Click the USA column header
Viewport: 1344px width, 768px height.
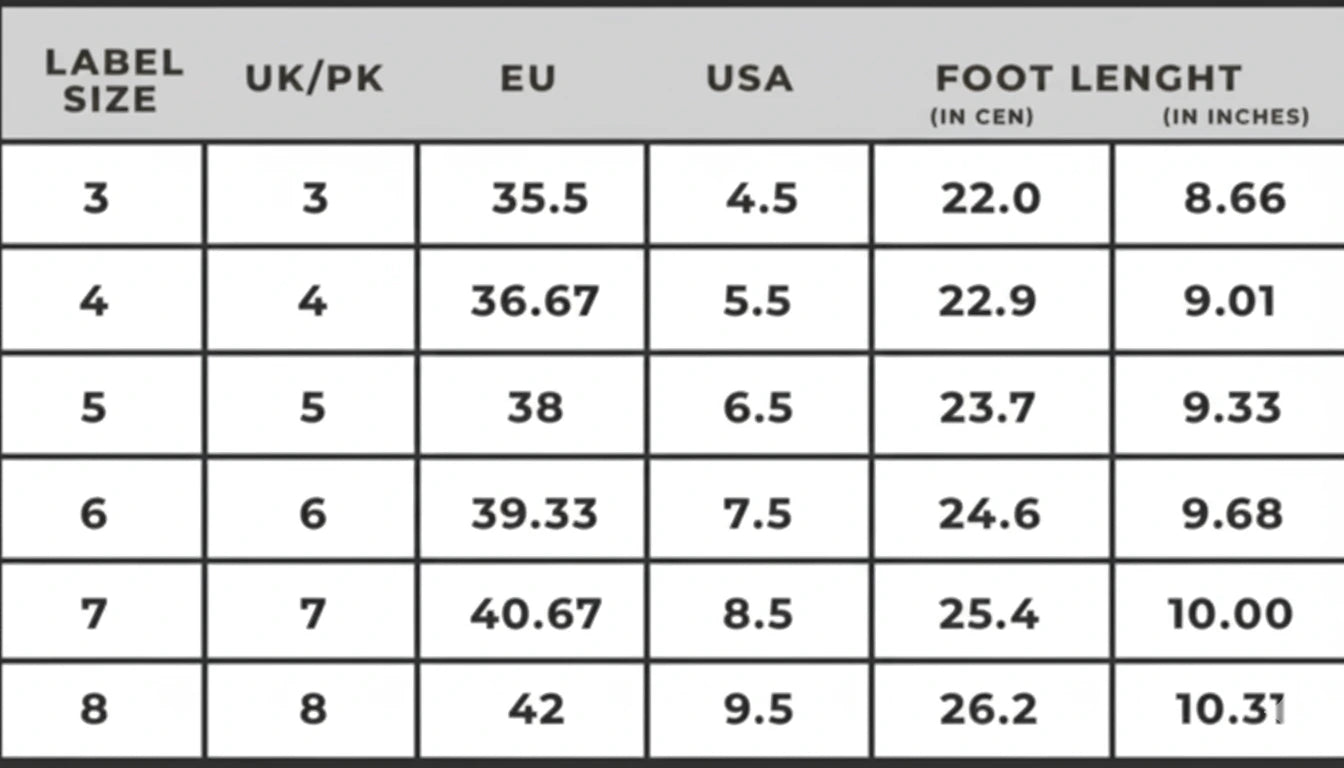coord(750,79)
